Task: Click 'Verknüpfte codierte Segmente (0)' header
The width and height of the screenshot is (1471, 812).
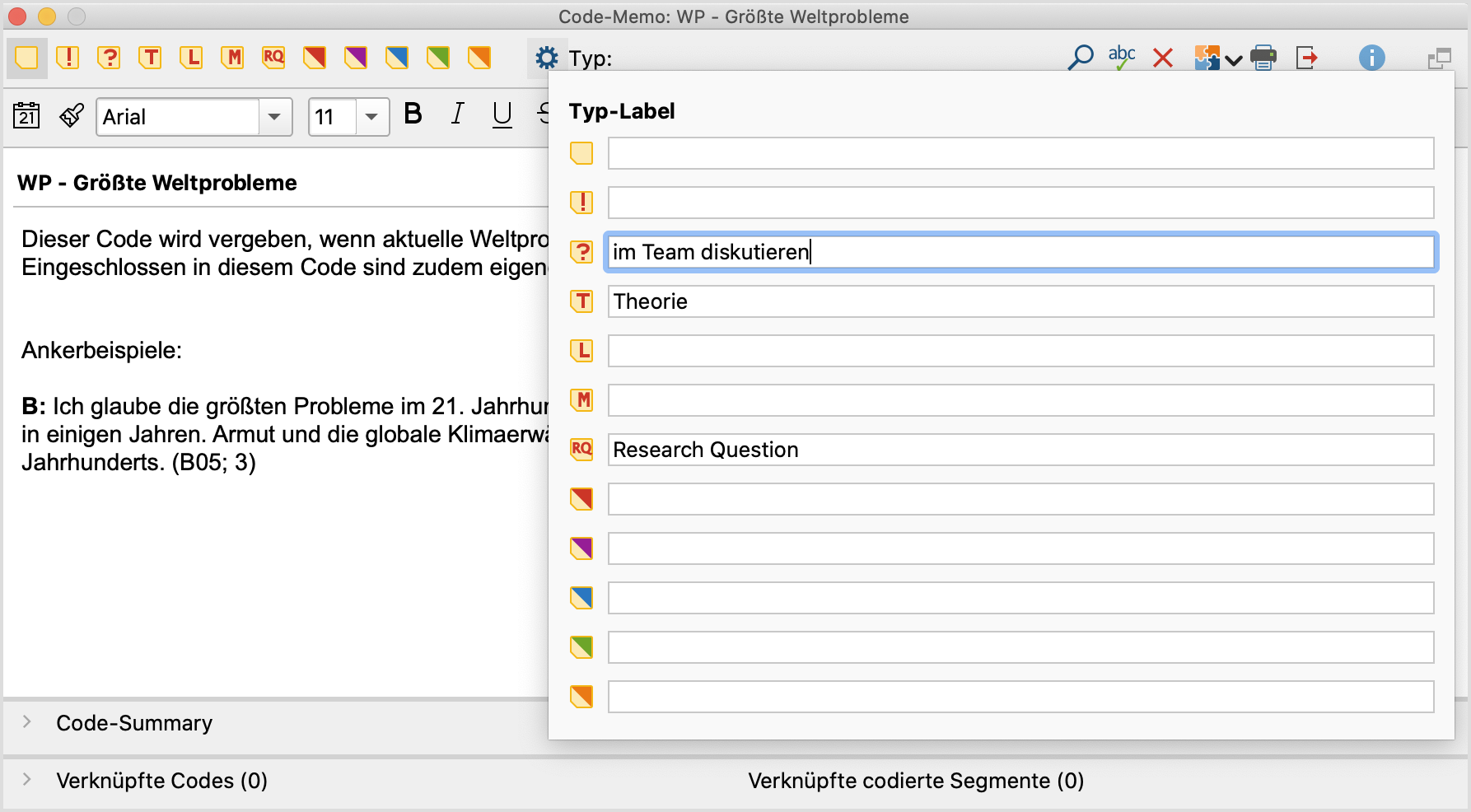Action: [x=916, y=781]
